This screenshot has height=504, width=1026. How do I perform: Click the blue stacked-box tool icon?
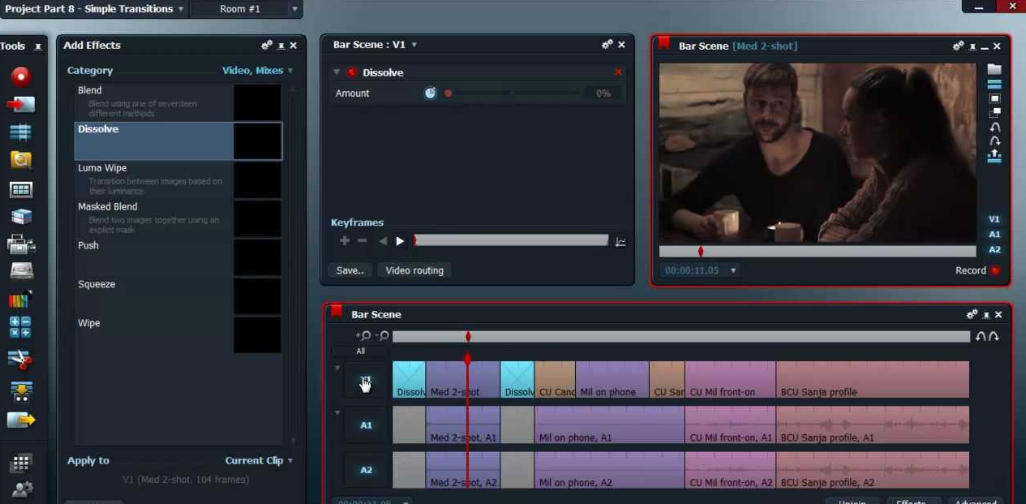tap(21, 217)
